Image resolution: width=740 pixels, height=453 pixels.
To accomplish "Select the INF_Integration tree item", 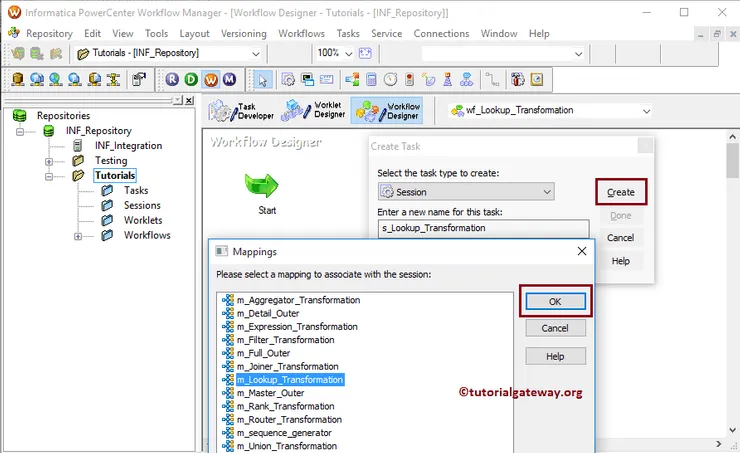I will 128,146.
